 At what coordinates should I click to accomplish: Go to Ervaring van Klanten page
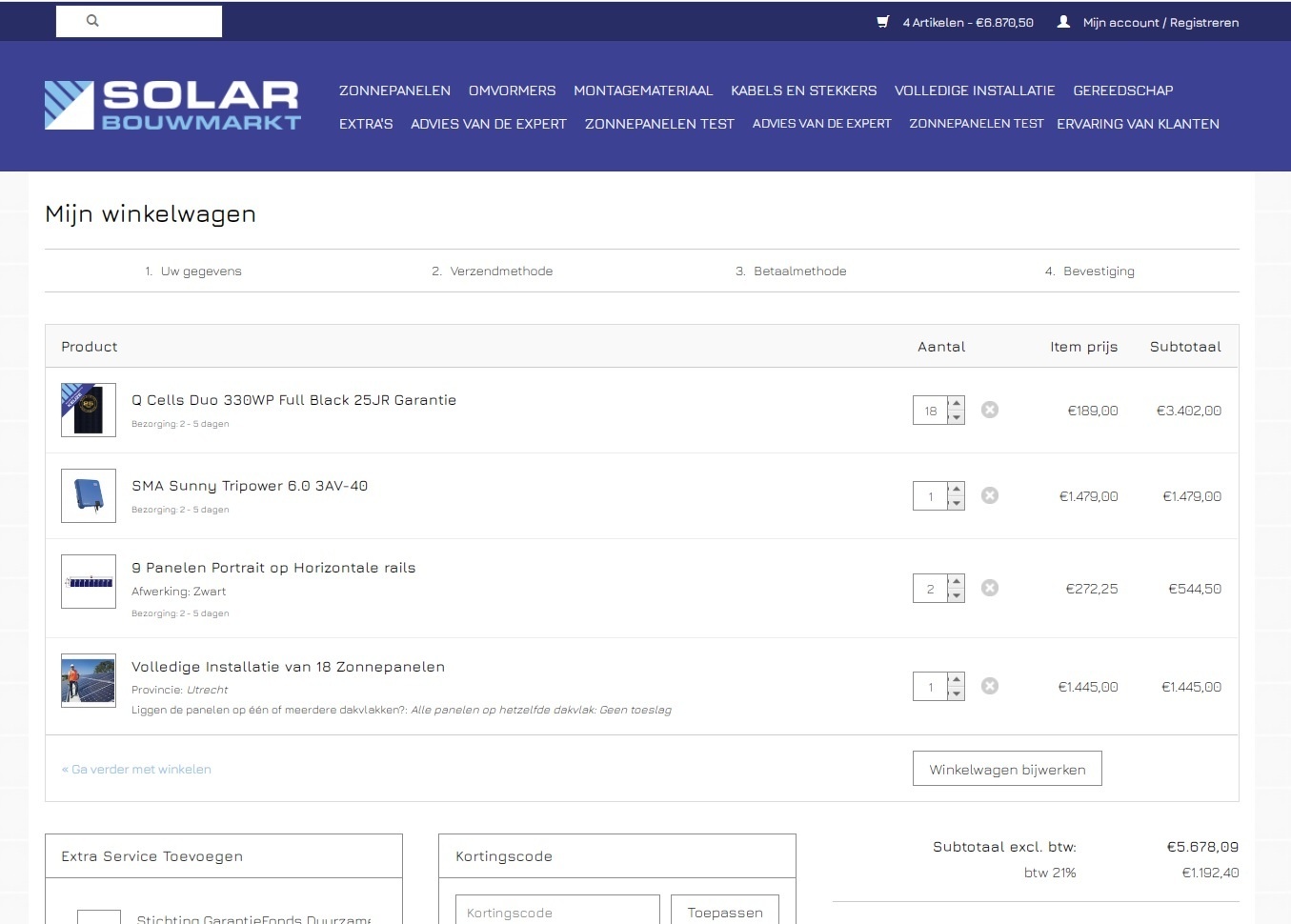tap(1138, 124)
